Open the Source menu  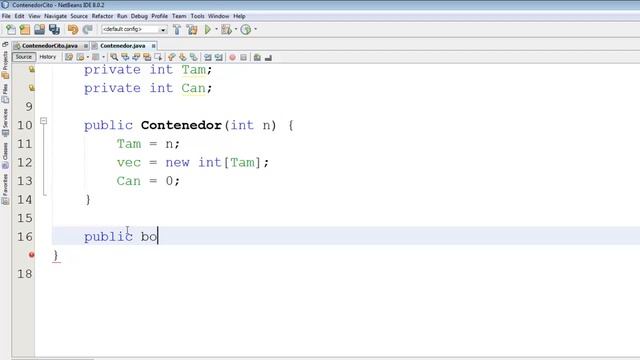(x=79, y=16)
